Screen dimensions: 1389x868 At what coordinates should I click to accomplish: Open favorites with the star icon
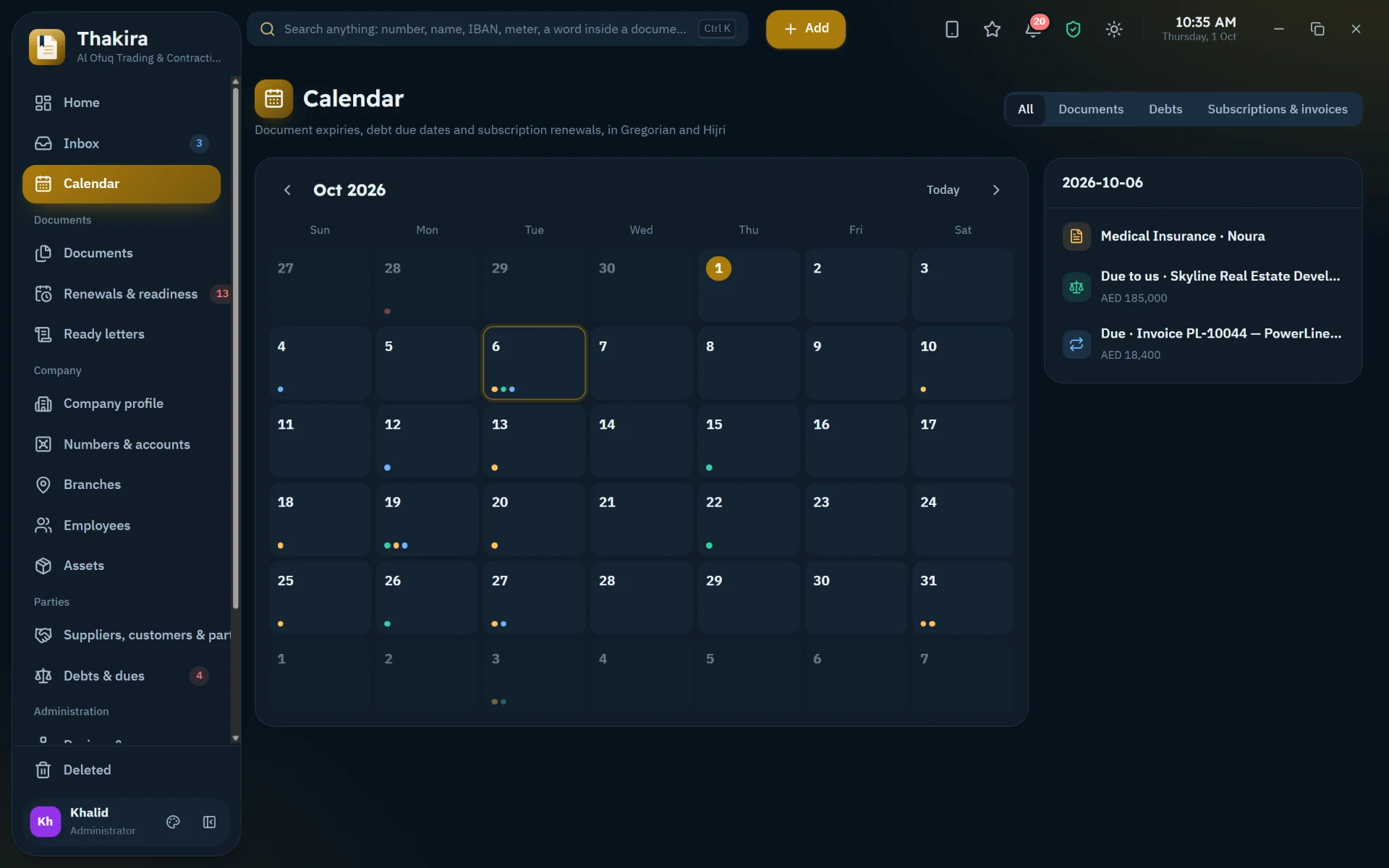[992, 29]
